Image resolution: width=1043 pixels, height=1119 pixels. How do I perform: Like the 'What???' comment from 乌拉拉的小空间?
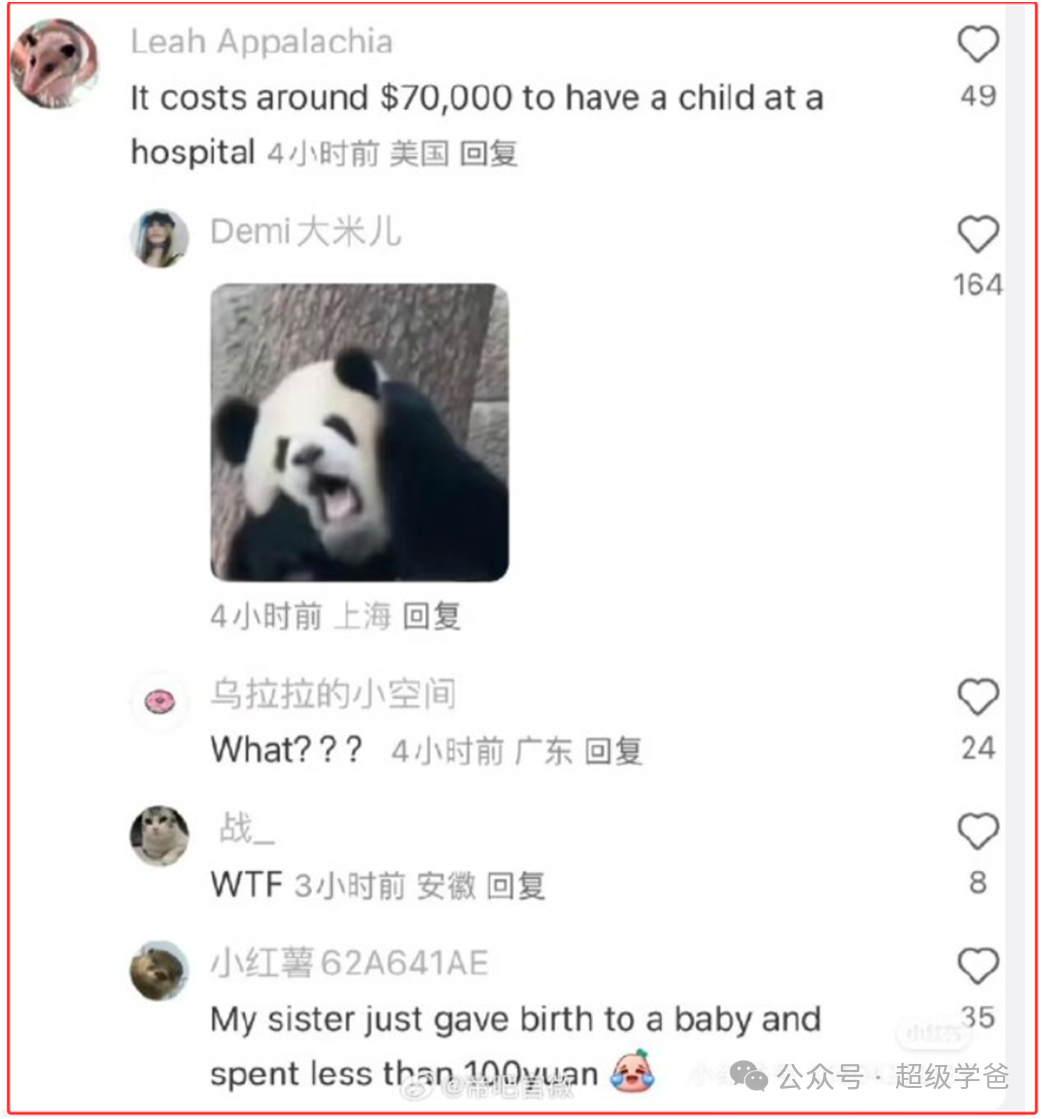(977, 697)
